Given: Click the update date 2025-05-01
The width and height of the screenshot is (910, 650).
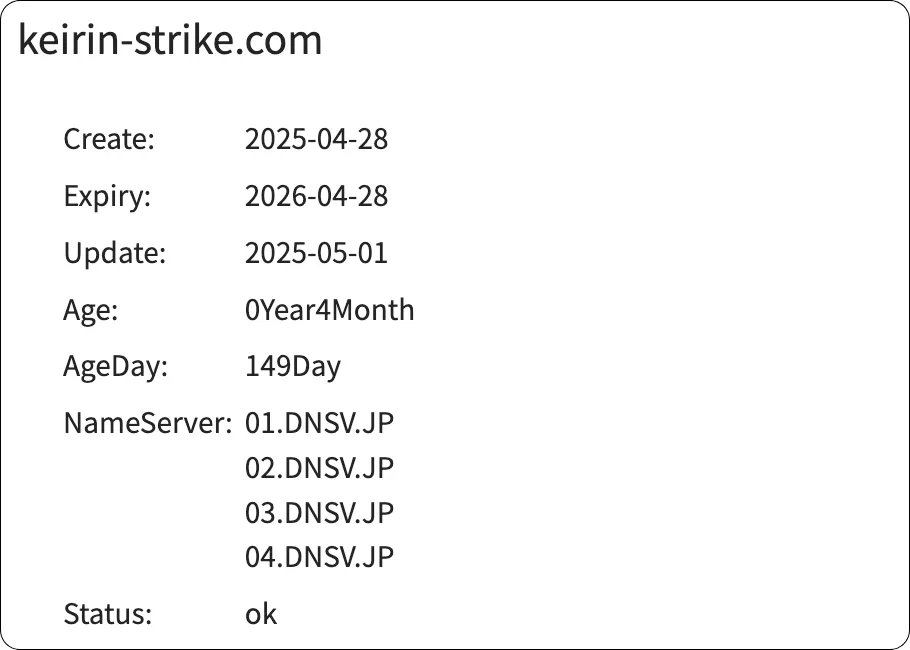Looking at the screenshot, I should [x=317, y=253].
